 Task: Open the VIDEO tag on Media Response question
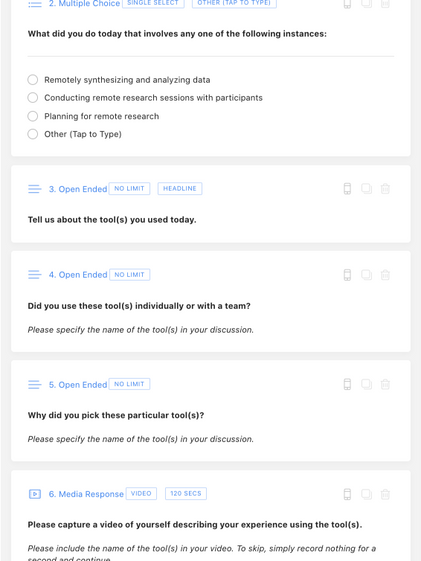tap(141, 493)
